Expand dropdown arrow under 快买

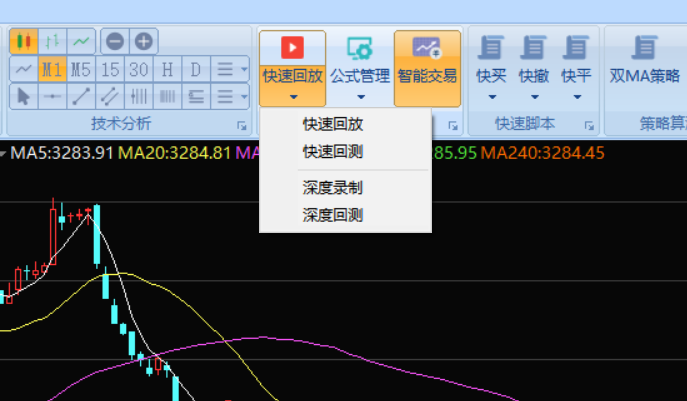point(492,97)
